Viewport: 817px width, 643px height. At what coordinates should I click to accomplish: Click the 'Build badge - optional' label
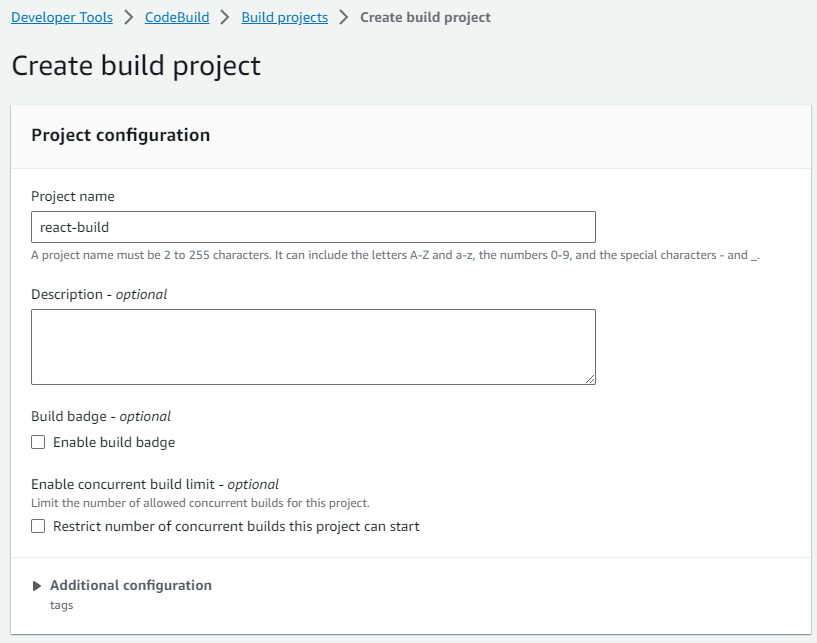tap(101, 416)
